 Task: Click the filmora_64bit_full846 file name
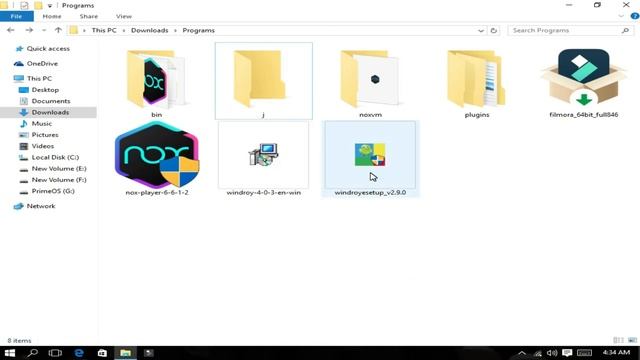[583, 115]
